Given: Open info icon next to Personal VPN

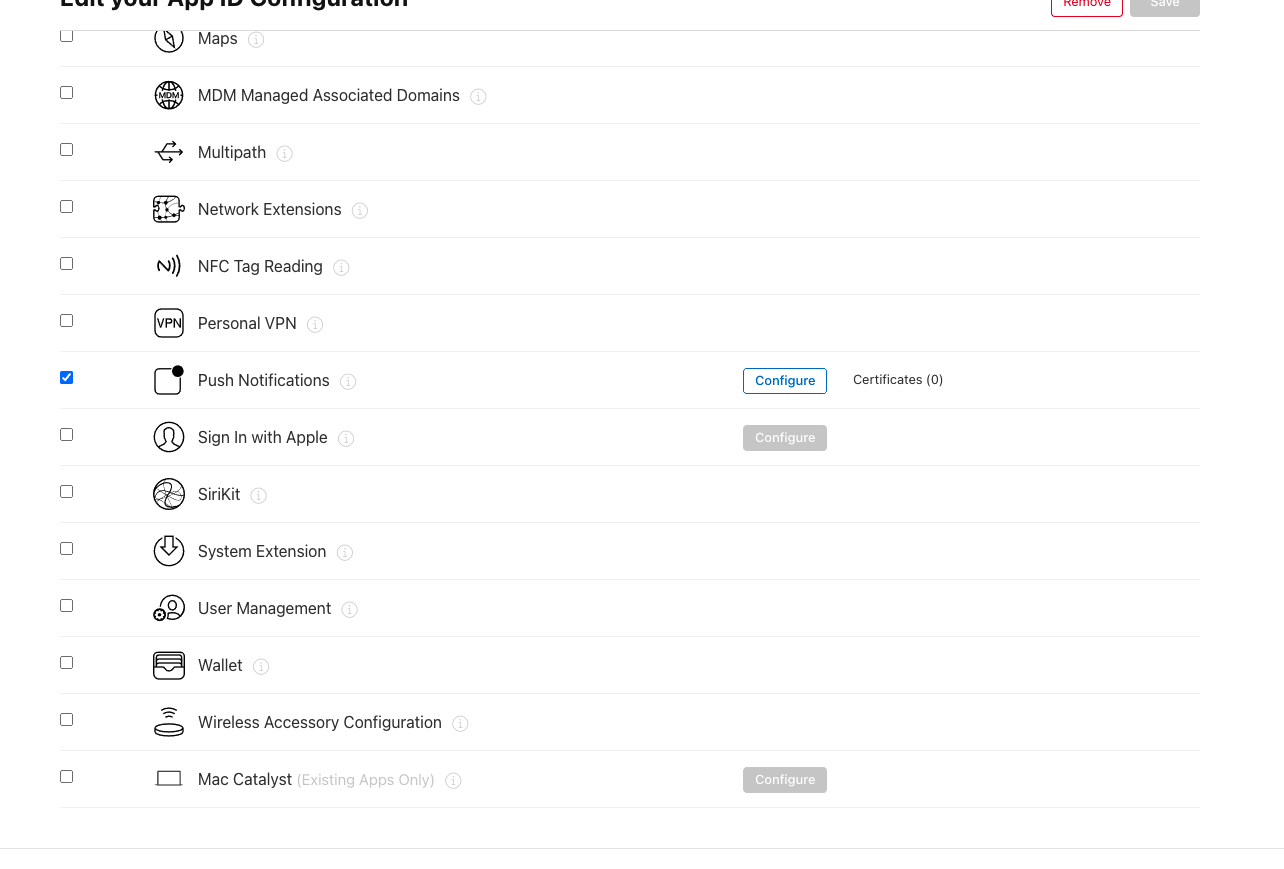Looking at the screenshot, I should point(315,324).
